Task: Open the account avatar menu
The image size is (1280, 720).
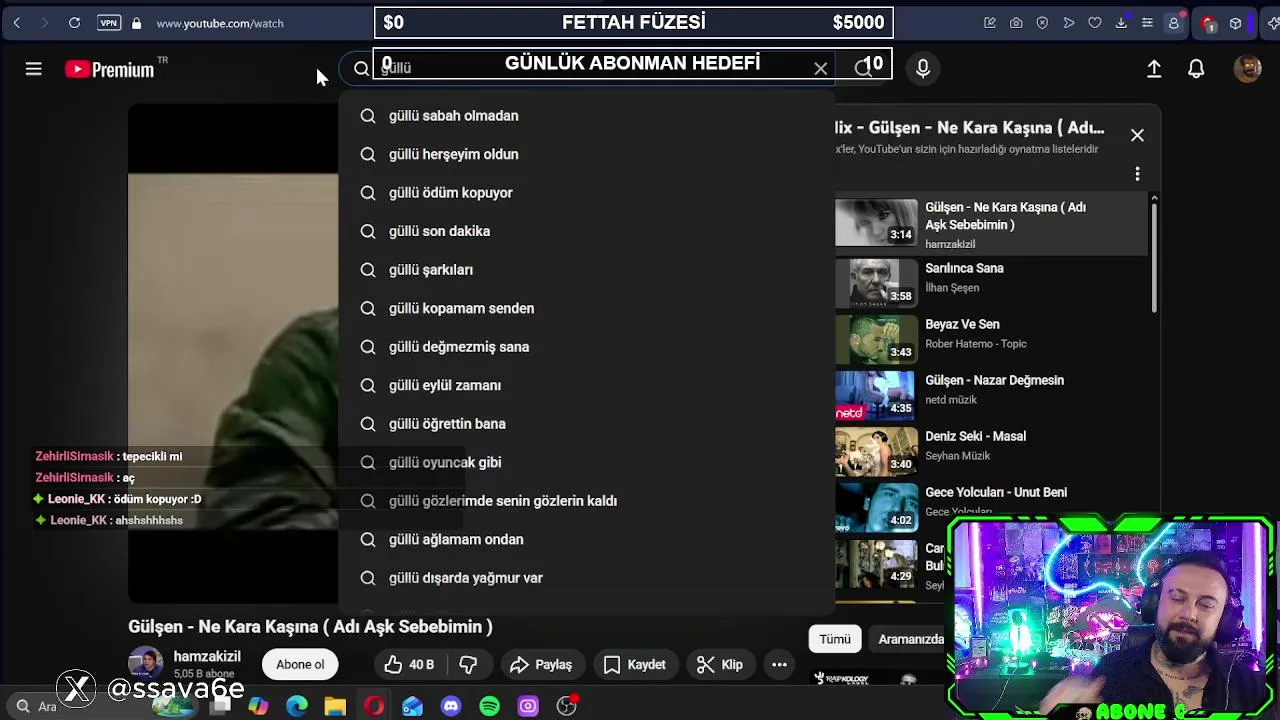Action: pyautogui.click(x=1247, y=68)
